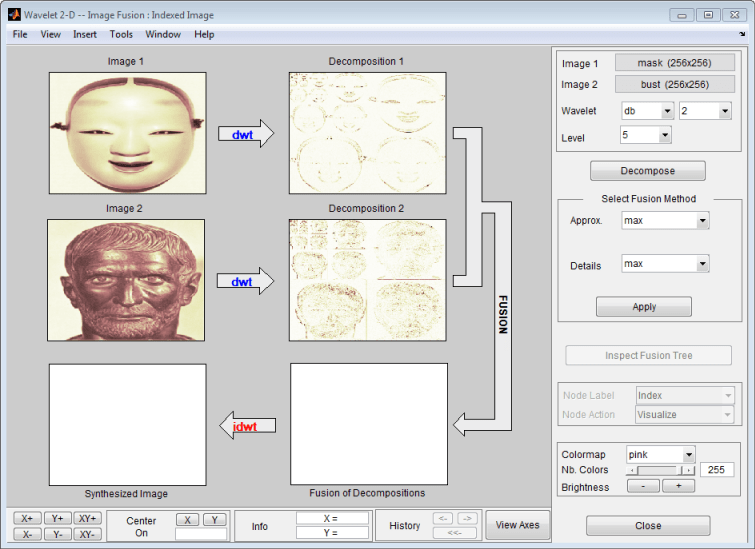Click the History <<- button
755x549 pixels.
(455, 533)
